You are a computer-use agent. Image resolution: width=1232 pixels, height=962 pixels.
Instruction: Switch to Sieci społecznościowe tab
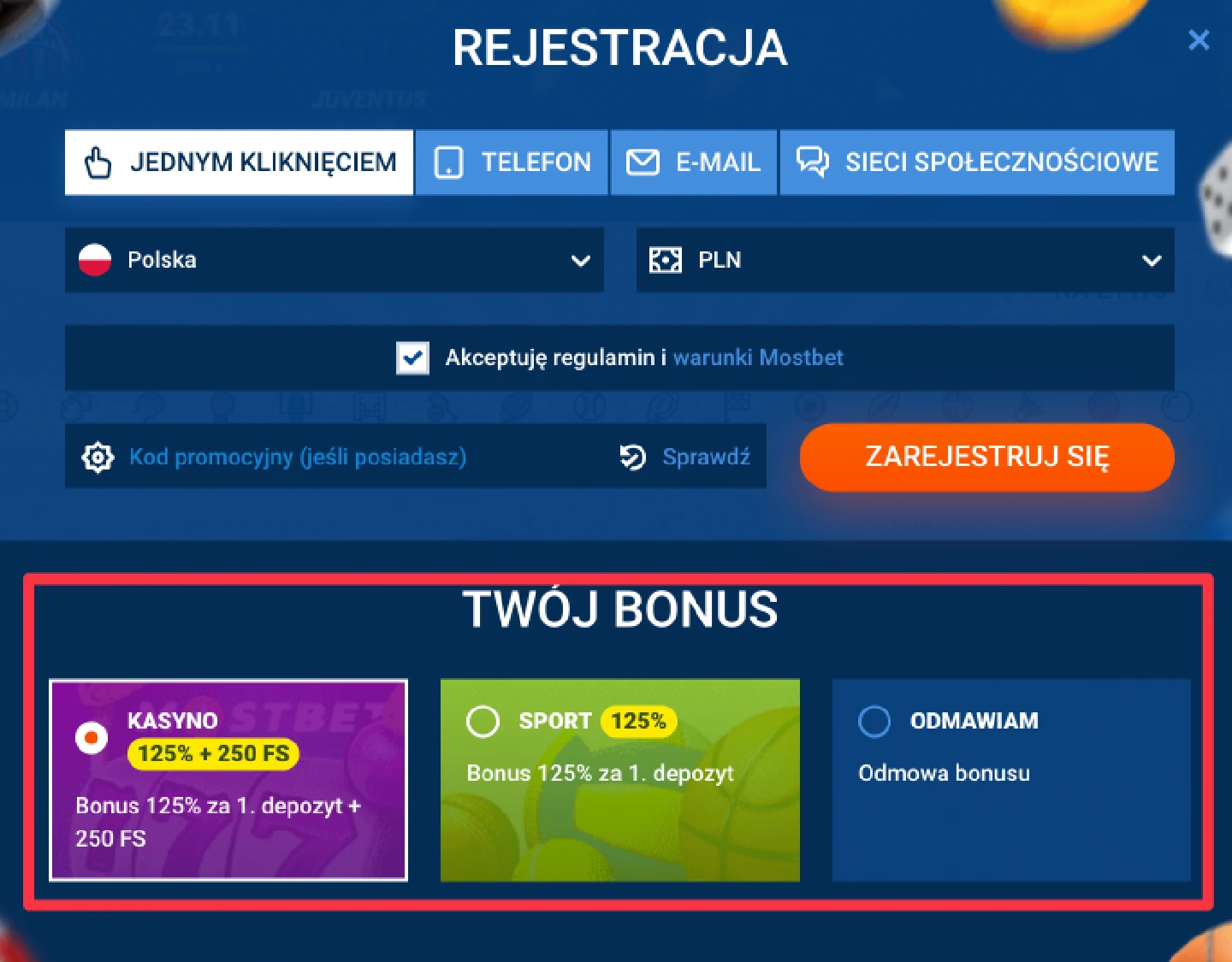pyautogui.click(x=977, y=162)
